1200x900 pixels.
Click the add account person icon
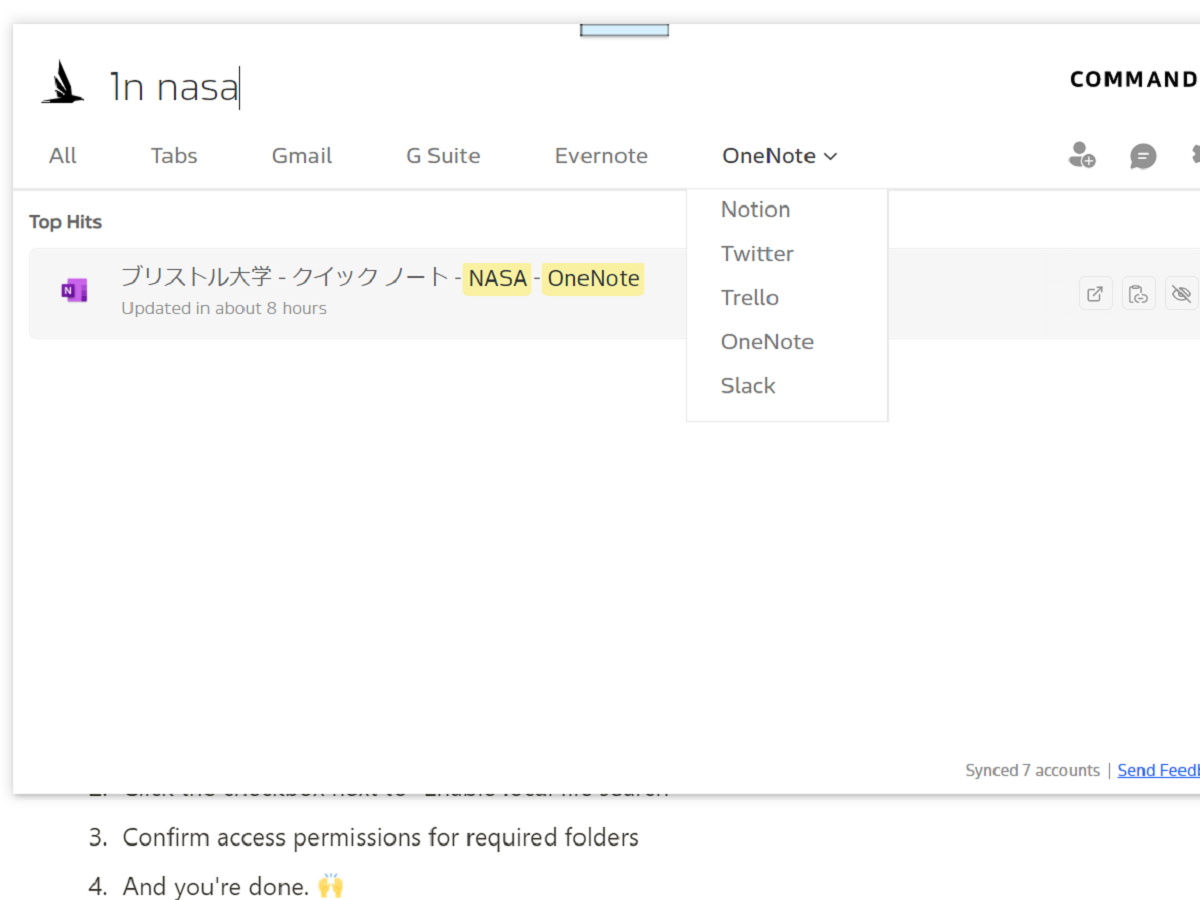pyautogui.click(x=1081, y=155)
